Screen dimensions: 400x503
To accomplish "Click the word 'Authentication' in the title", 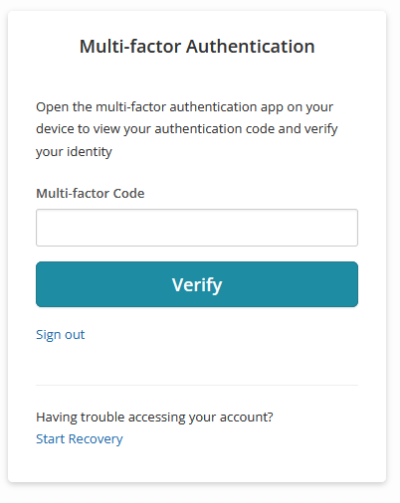I will 250,46.
